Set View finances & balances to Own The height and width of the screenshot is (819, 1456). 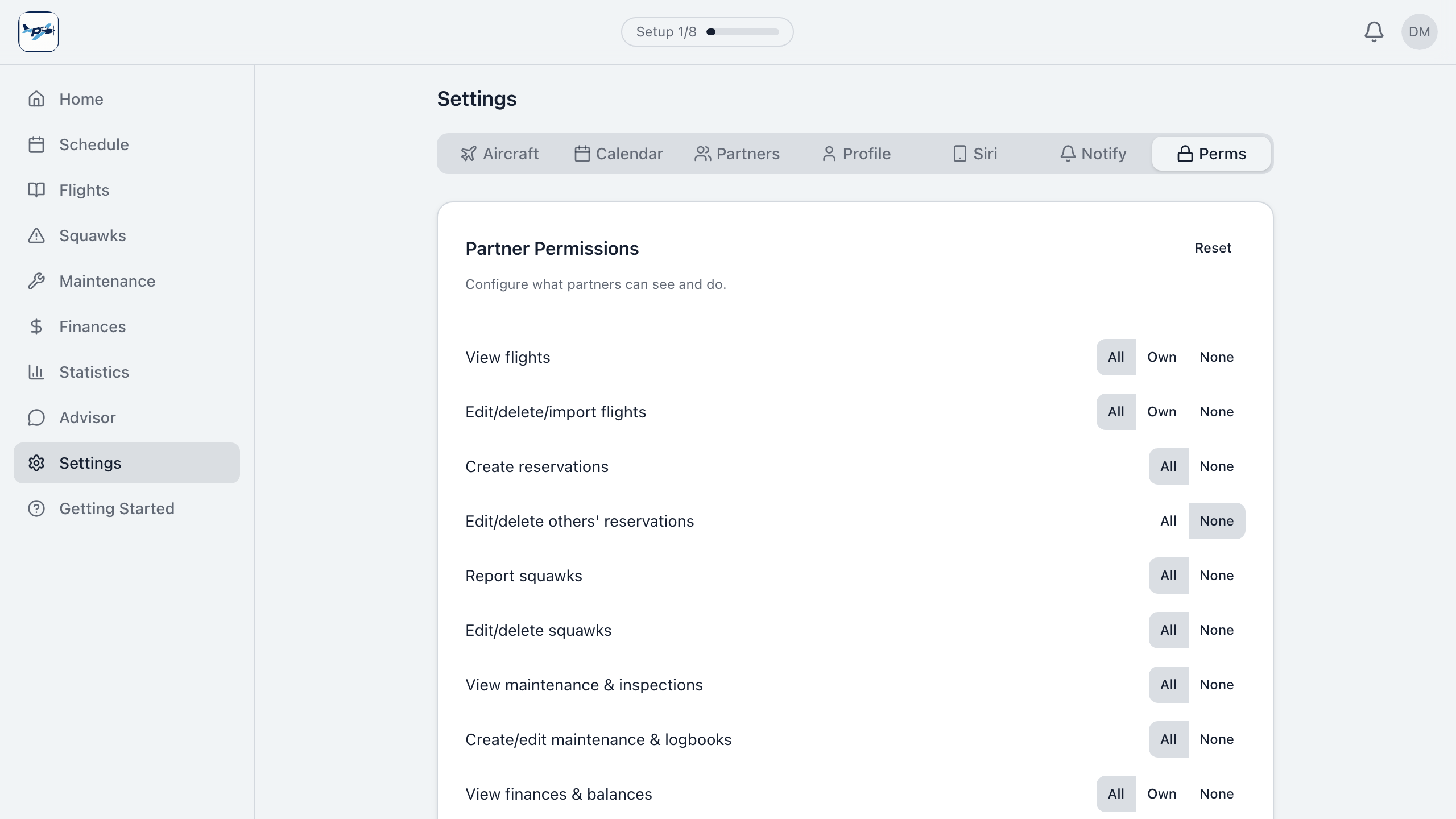(1162, 794)
